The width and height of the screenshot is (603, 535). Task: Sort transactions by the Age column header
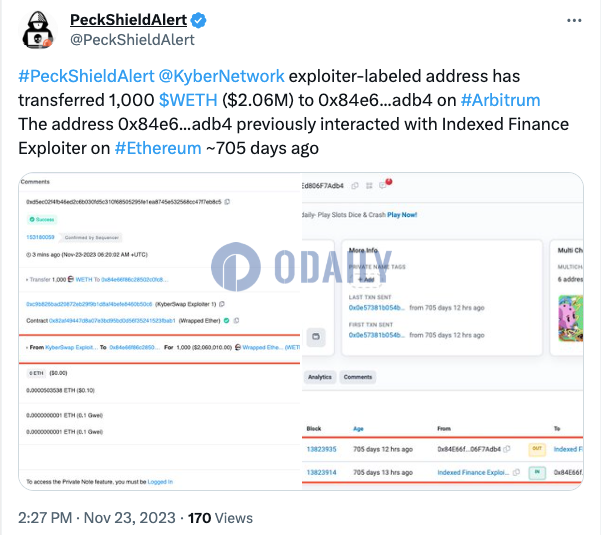[x=358, y=428]
